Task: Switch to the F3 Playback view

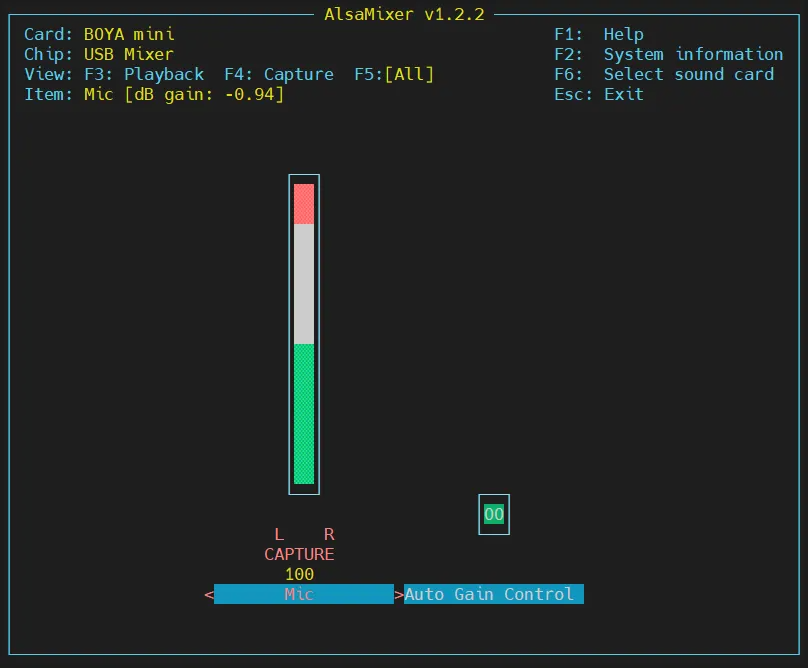Action: coord(144,74)
